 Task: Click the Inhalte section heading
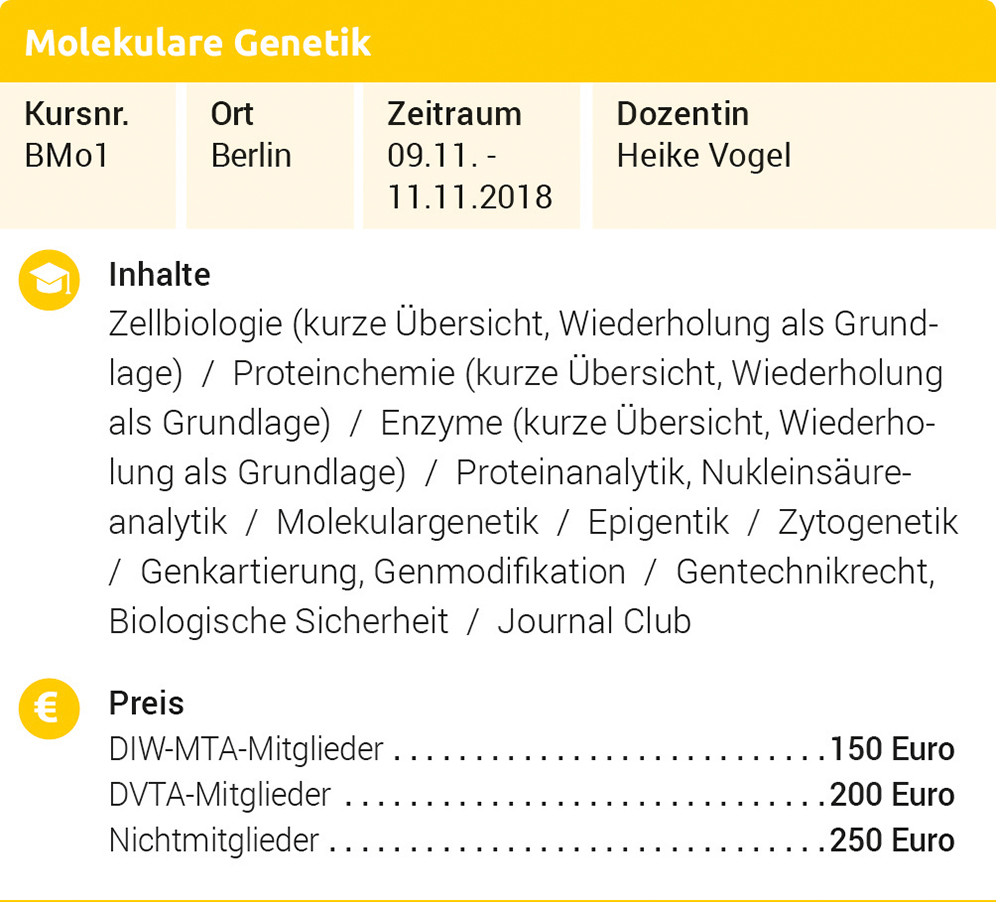click(x=159, y=274)
